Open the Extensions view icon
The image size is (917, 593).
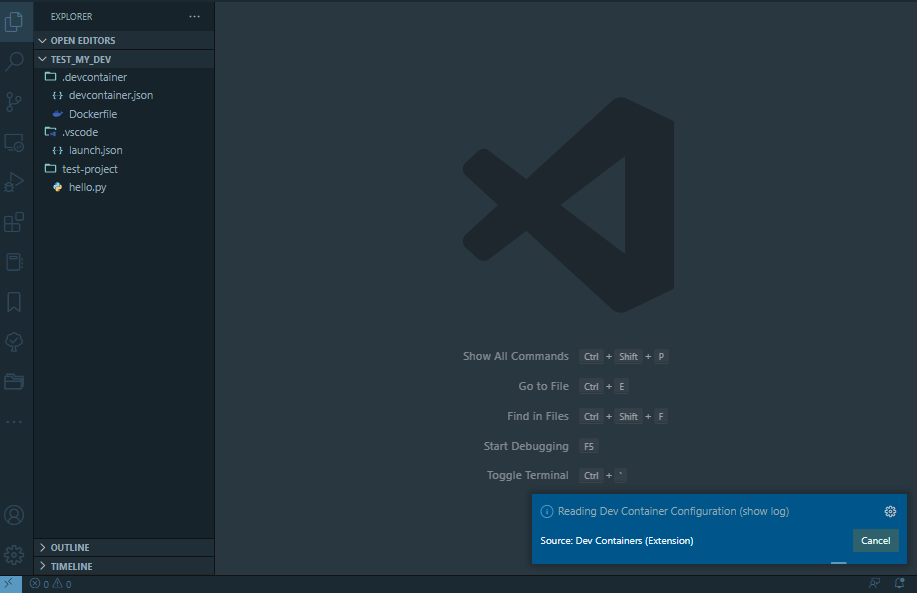tap(14, 222)
